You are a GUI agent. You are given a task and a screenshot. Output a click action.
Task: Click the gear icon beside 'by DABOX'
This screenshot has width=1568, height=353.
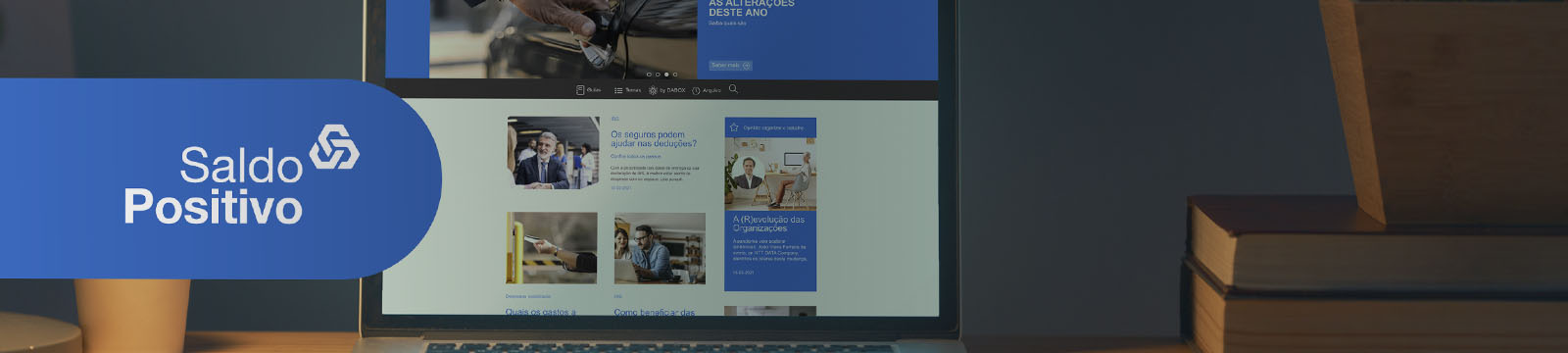(x=653, y=90)
